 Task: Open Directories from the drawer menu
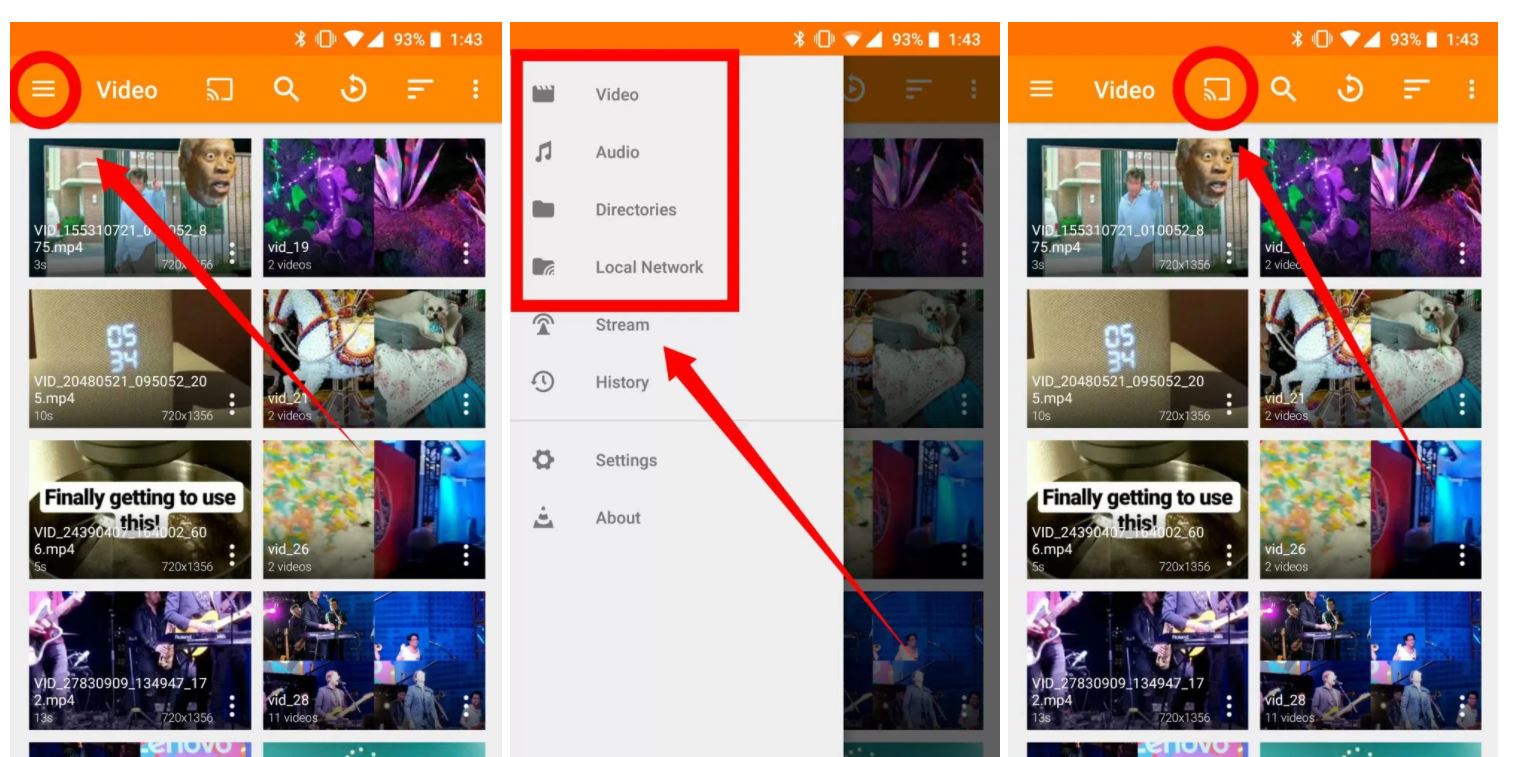635,210
